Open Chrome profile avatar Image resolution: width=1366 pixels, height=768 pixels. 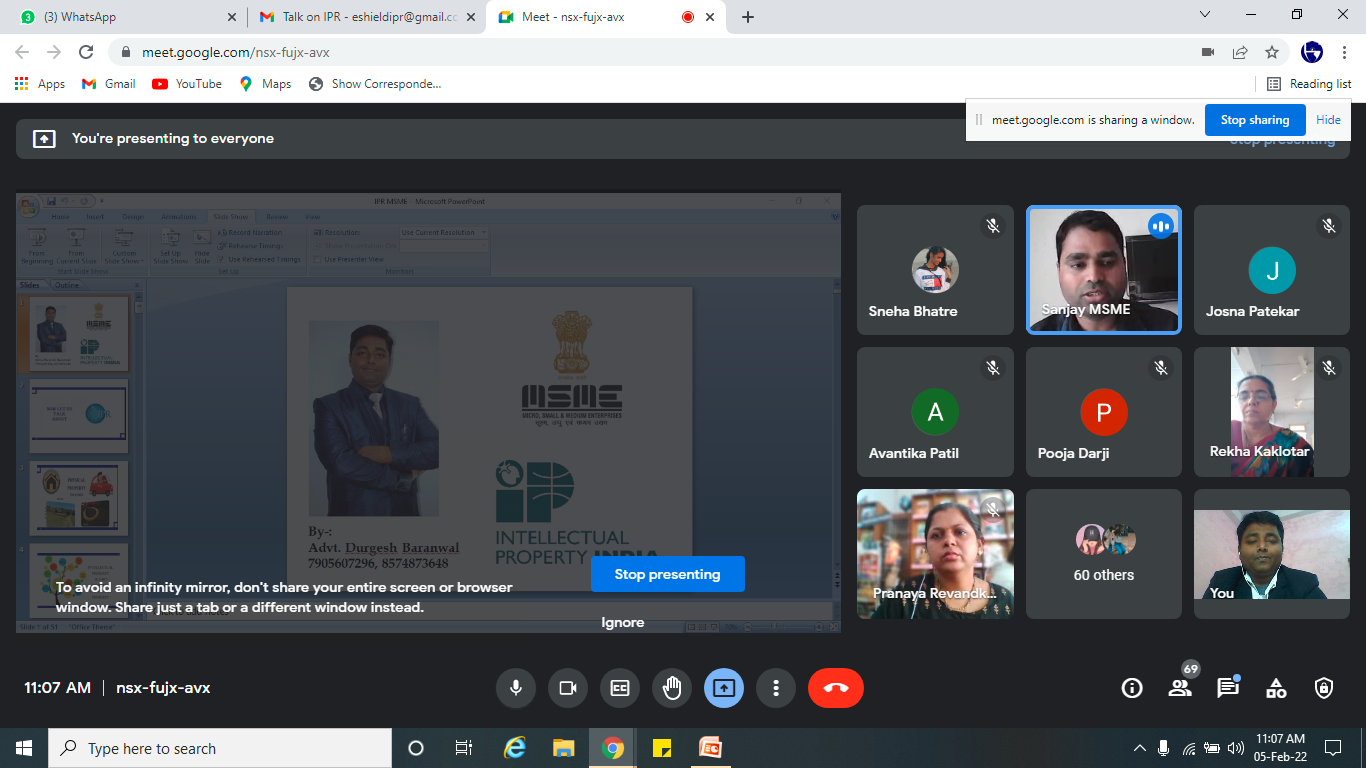[x=1312, y=52]
